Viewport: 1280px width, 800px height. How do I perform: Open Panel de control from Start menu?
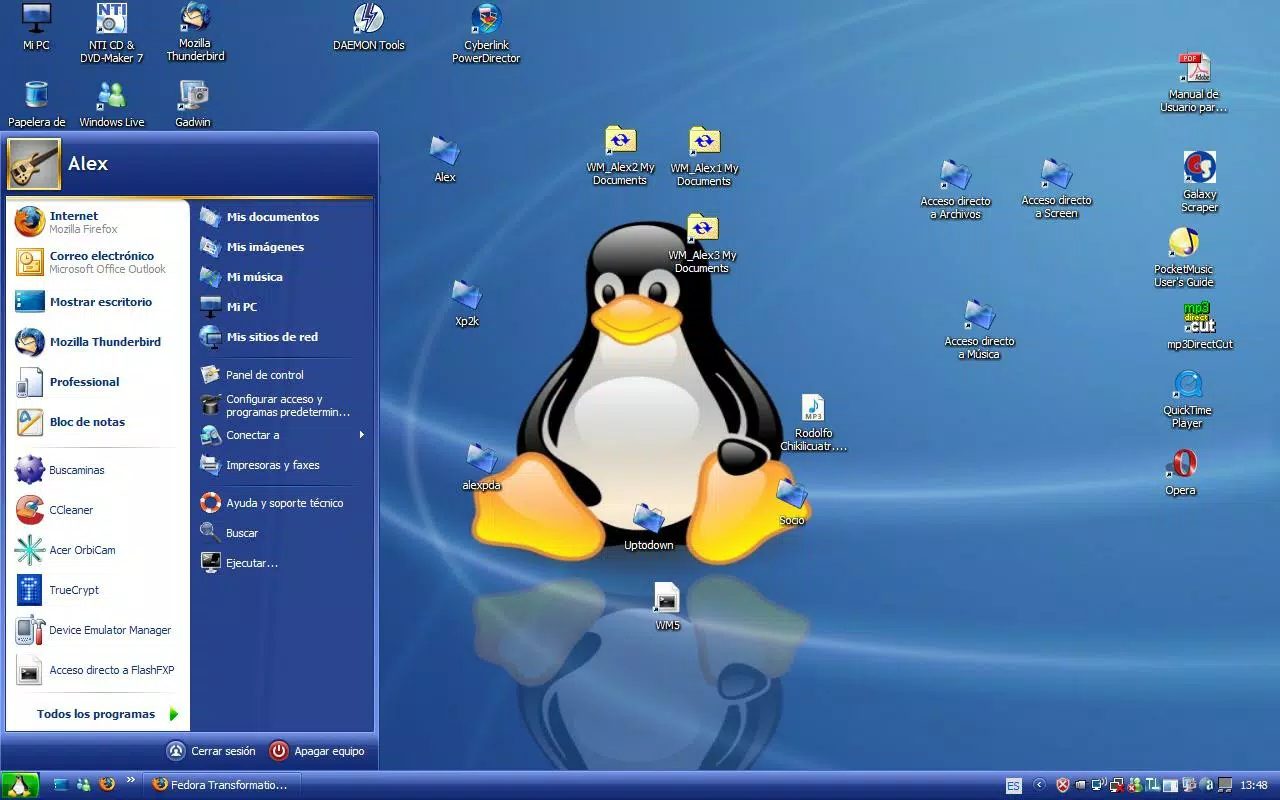pos(283,375)
